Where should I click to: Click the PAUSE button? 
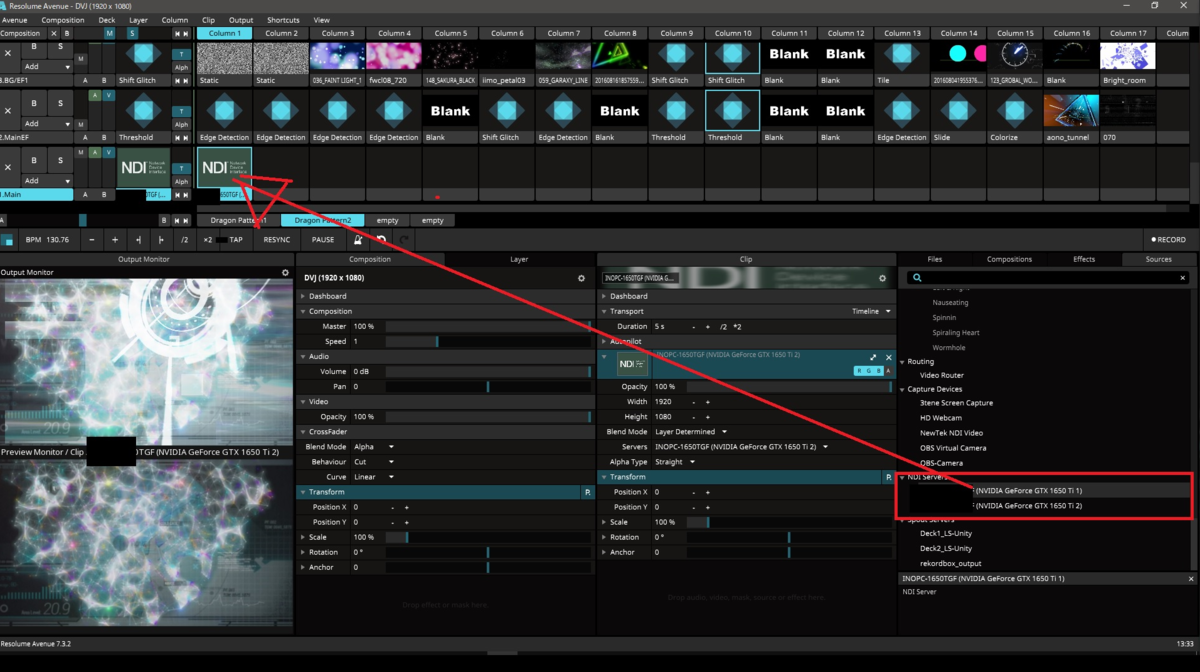(323, 240)
